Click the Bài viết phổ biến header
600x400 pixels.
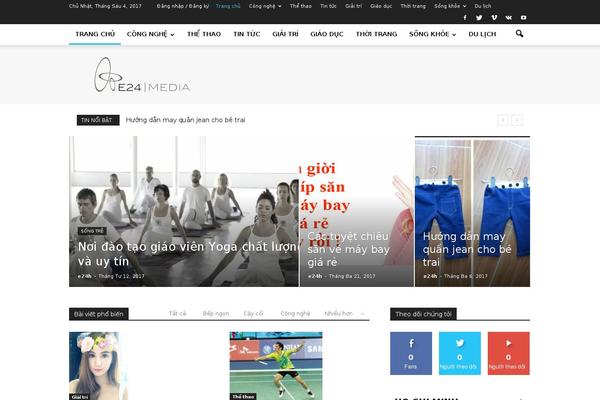pos(99,314)
